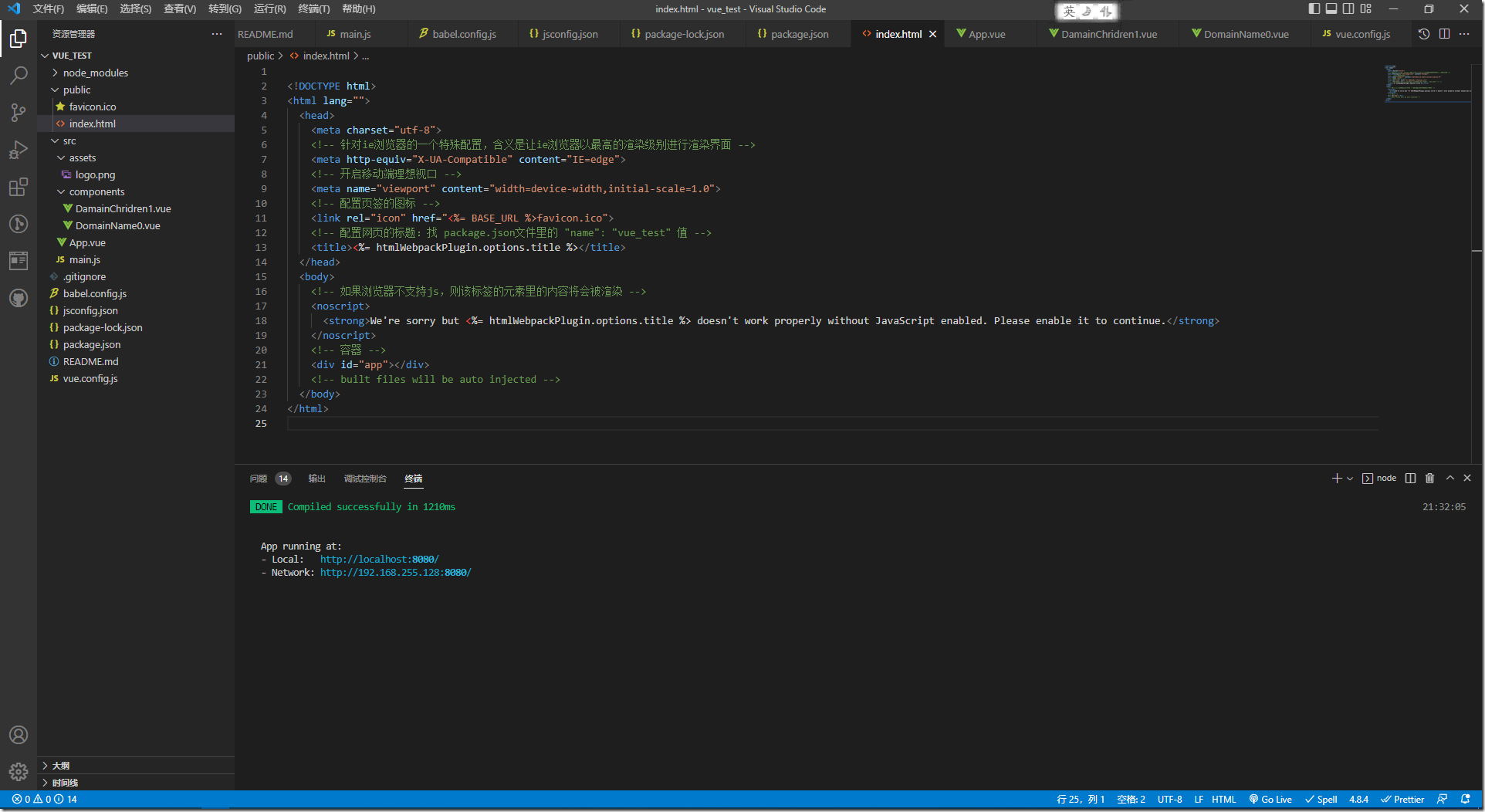Image resolution: width=1485 pixels, height=812 pixels.
Task: Open the Manage gear icon
Action: [19, 771]
